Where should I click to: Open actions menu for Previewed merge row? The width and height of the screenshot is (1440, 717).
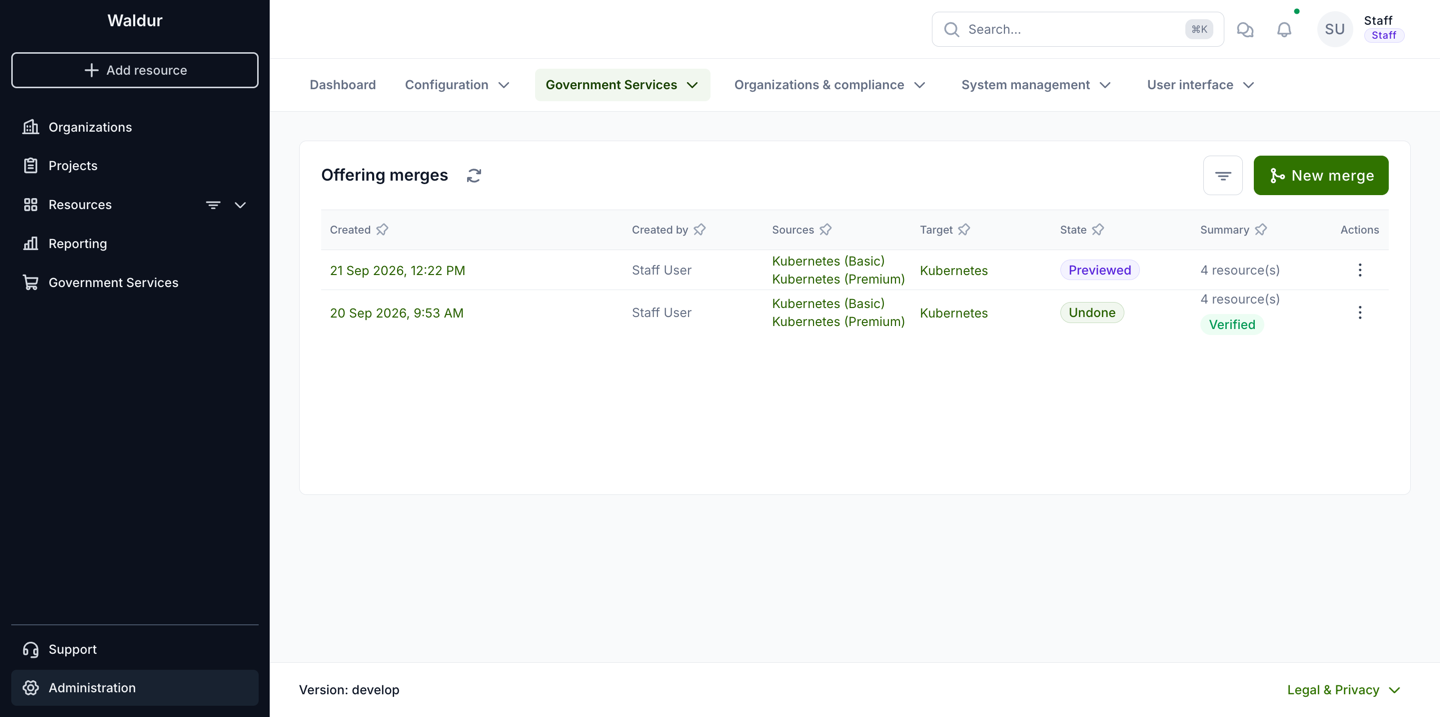(1359, 270)
